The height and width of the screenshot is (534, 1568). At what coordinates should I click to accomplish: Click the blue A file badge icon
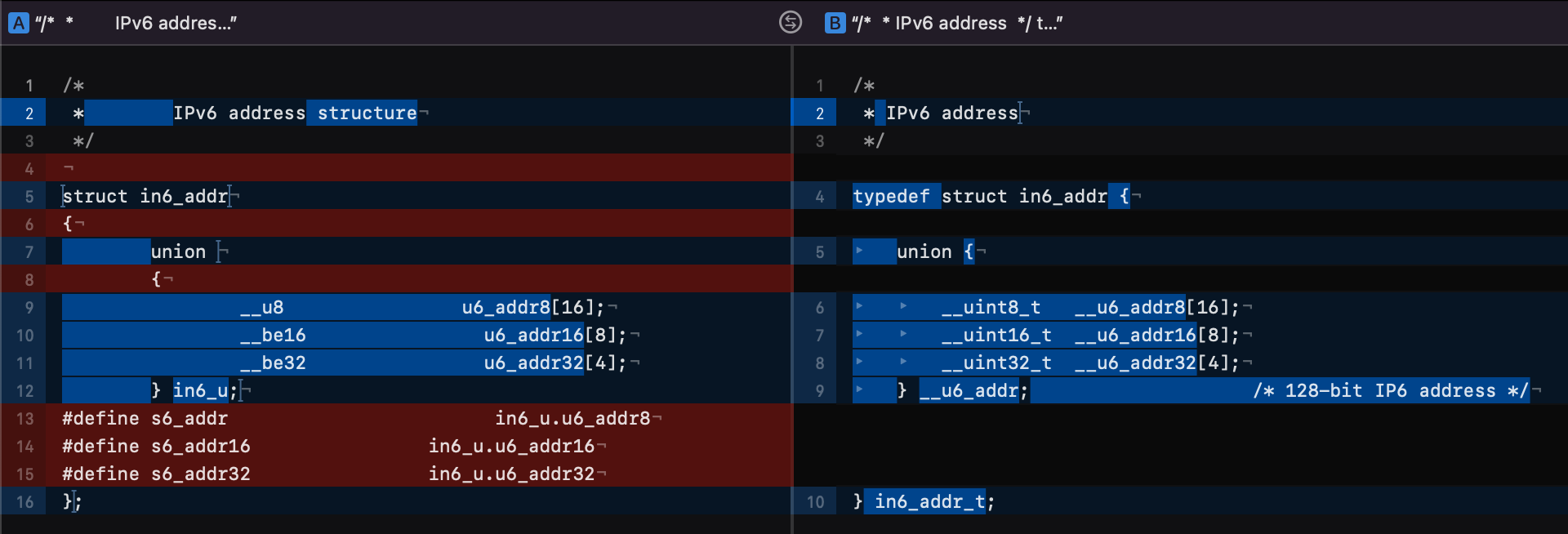coord(19,23)
